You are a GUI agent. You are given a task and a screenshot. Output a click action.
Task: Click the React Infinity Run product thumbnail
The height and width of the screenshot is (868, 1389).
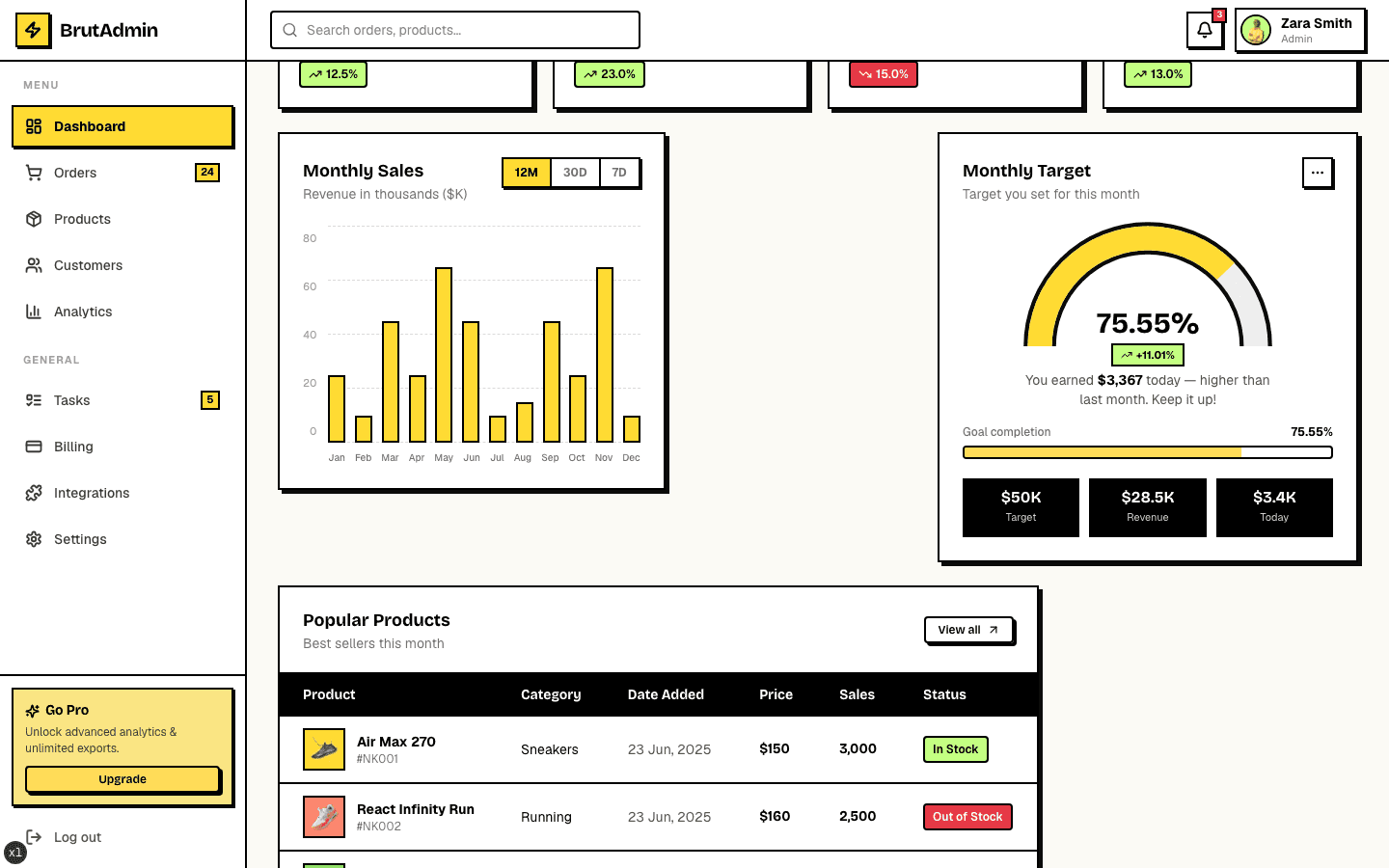pos(324,817)
